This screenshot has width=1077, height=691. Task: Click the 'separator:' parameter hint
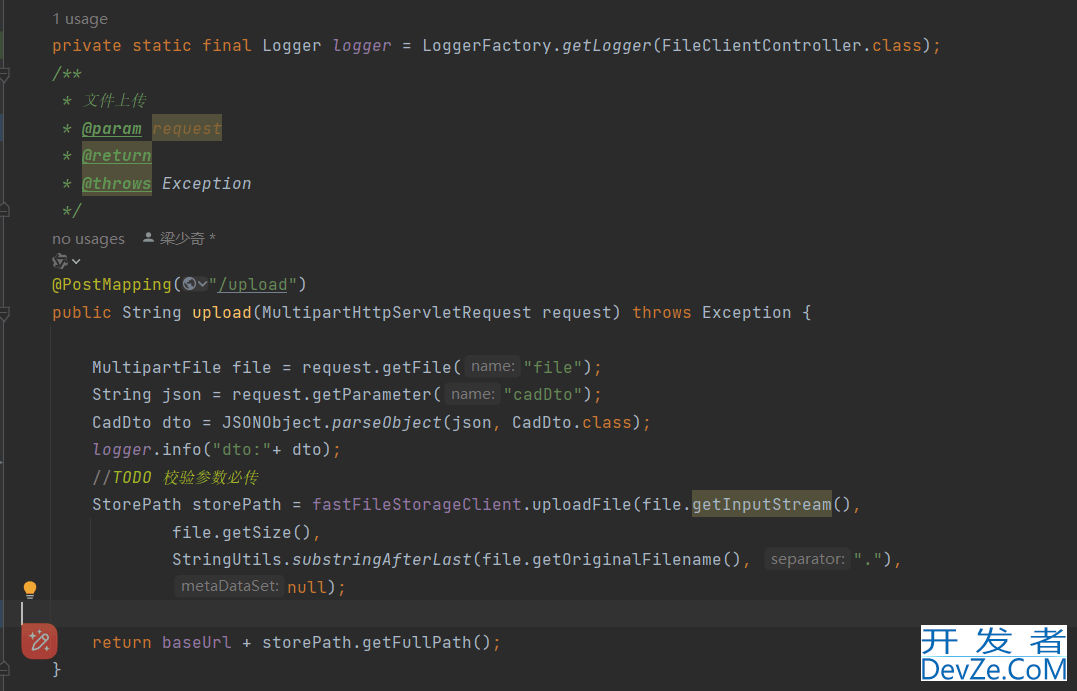(808, 559)
